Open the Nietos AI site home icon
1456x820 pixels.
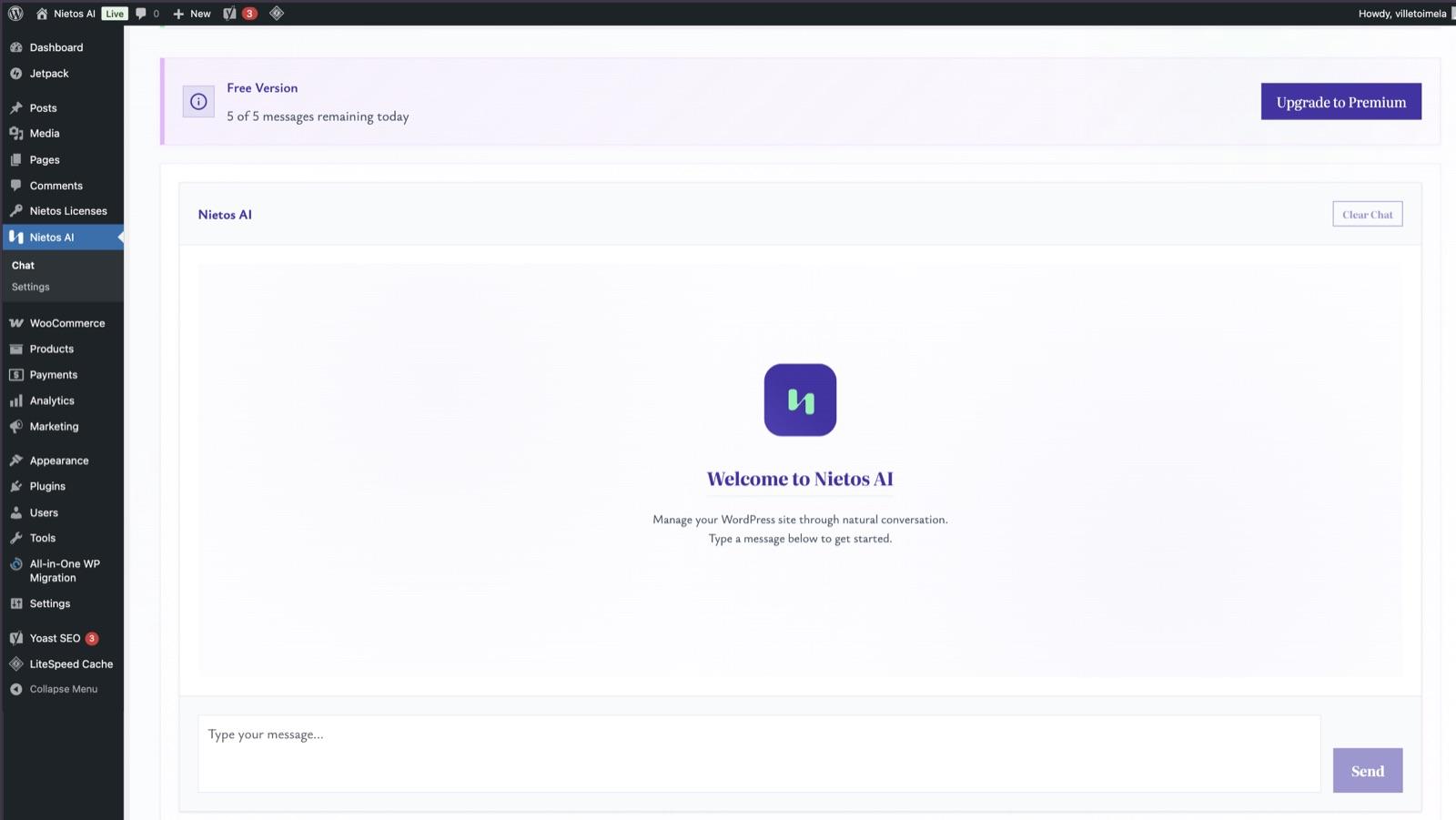(x=42, y=14)
